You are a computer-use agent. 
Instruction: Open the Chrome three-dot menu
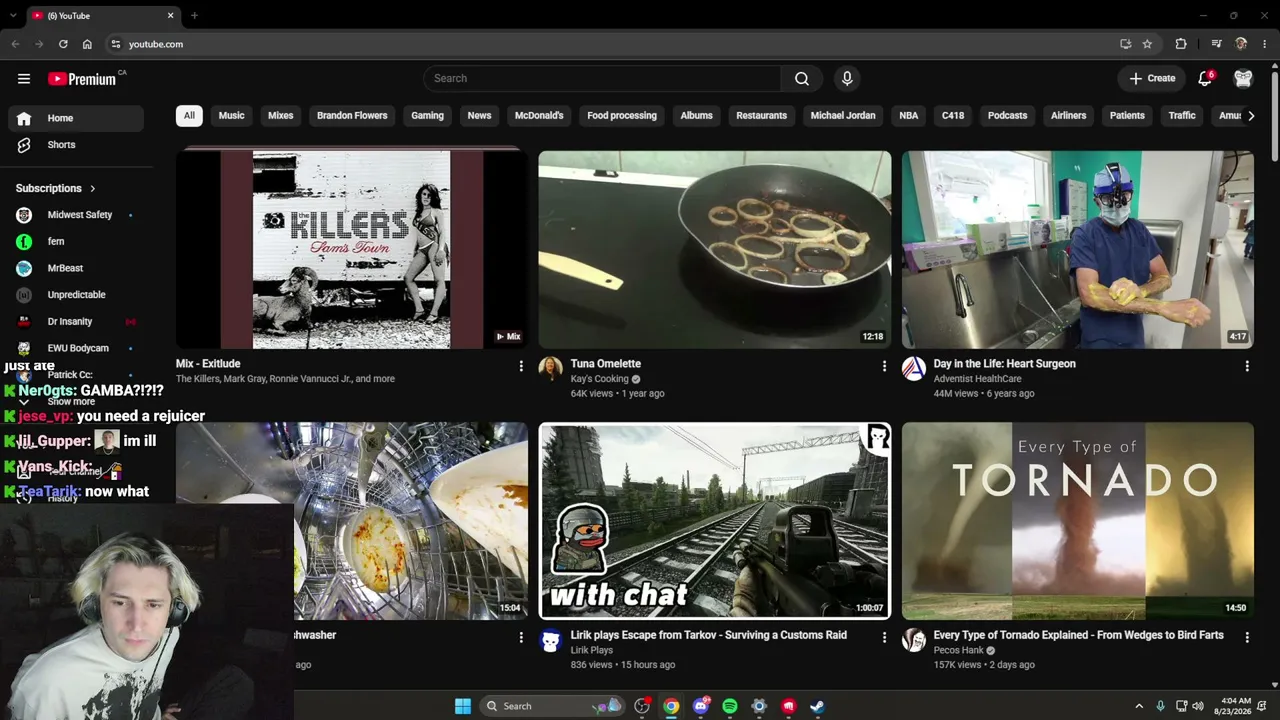[1265, 44]
